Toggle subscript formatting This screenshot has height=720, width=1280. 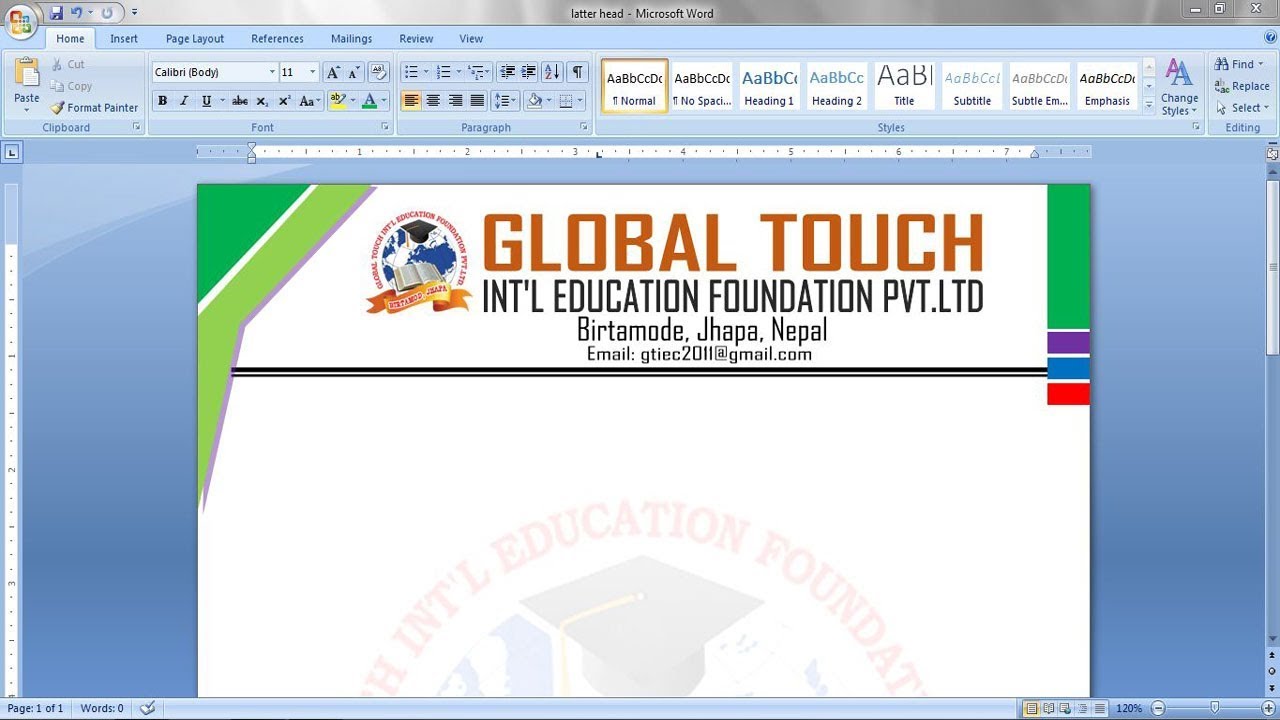tap(262, 101)
